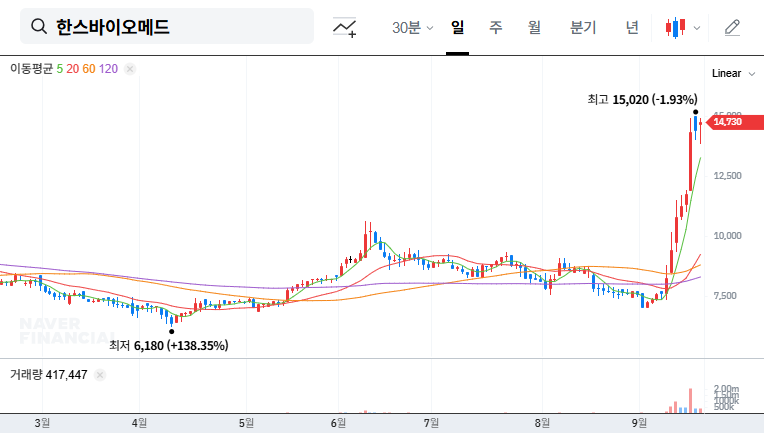Click the 7월 axis label
The width and height of the screenshot is (764, 433).
[431, 423]
